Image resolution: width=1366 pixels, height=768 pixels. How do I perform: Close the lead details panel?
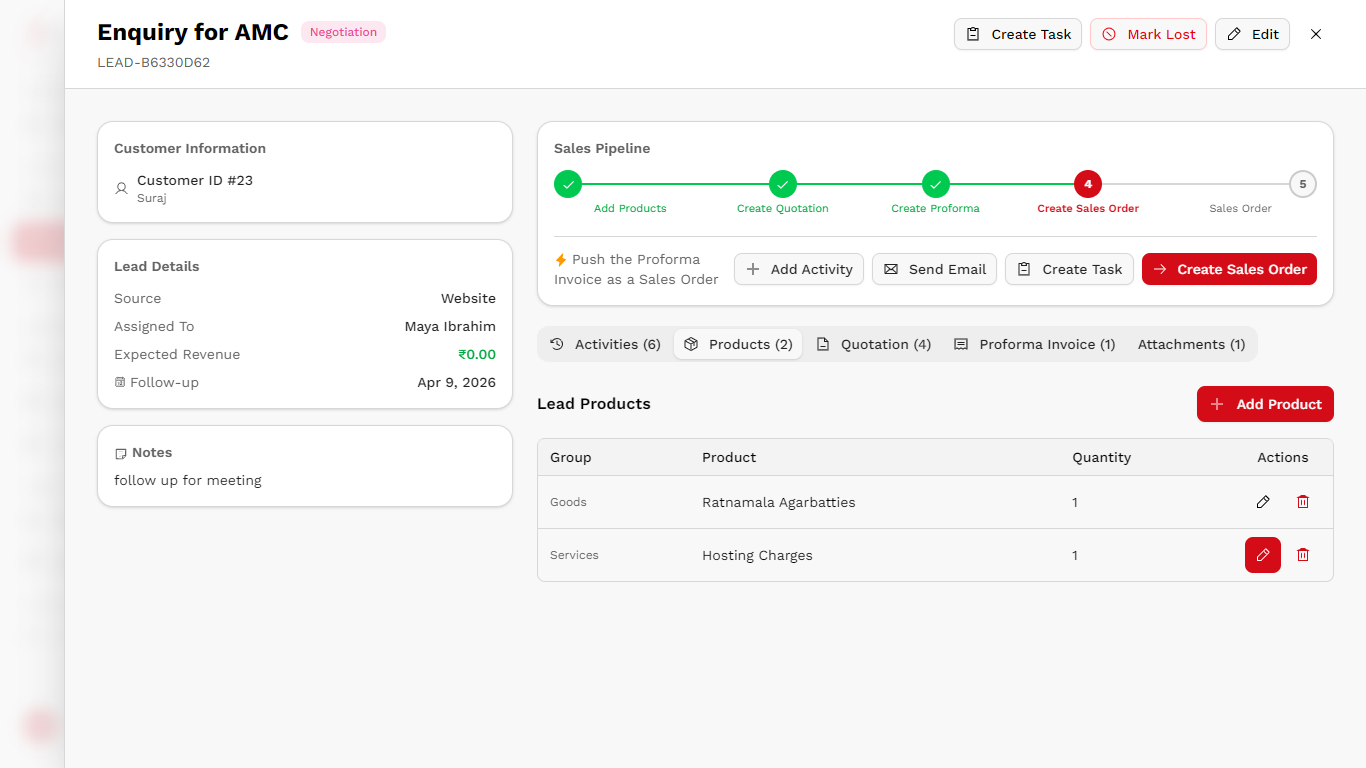point(1316,34)
